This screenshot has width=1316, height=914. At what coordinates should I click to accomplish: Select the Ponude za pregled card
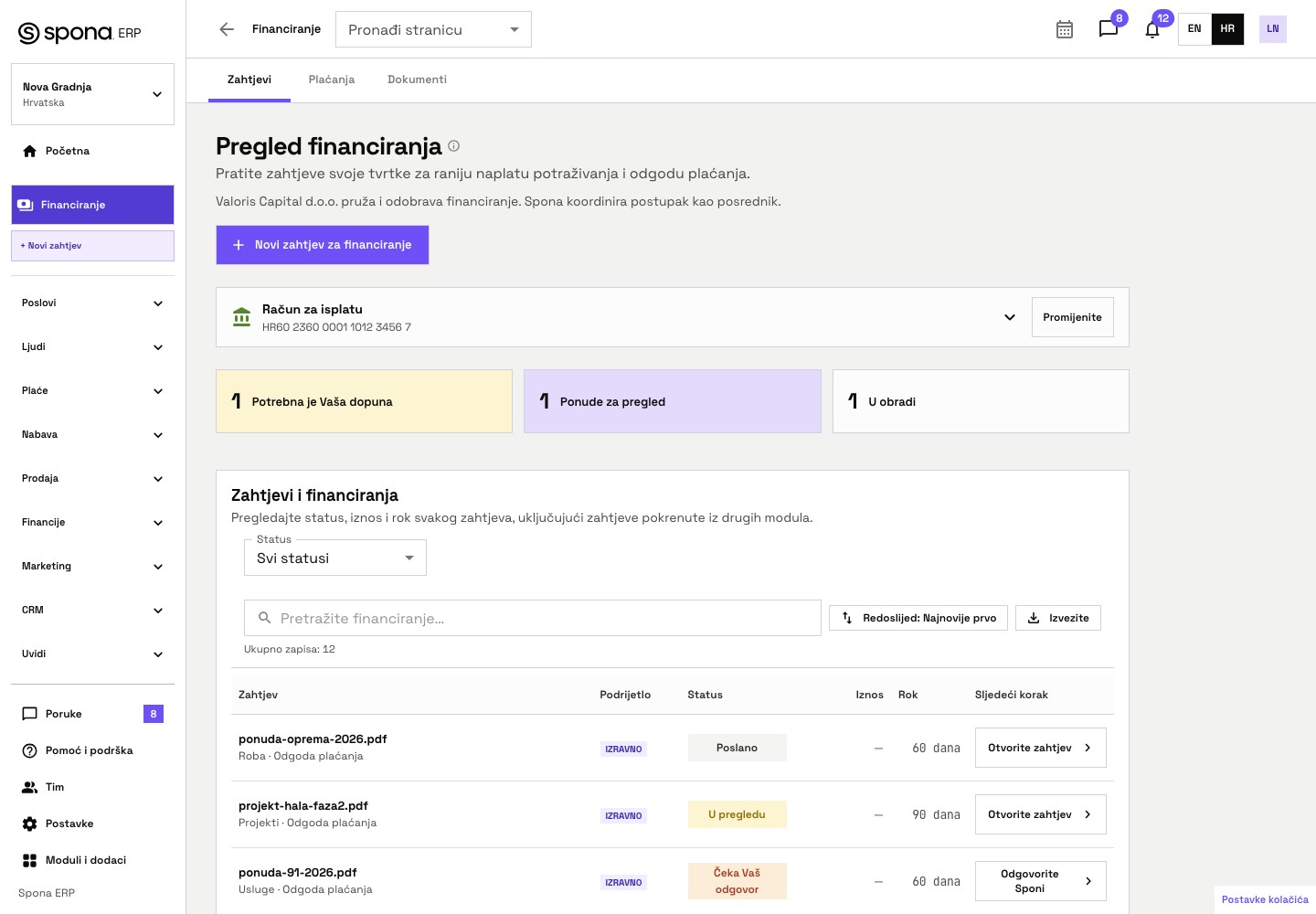click(x=673, y=401)
